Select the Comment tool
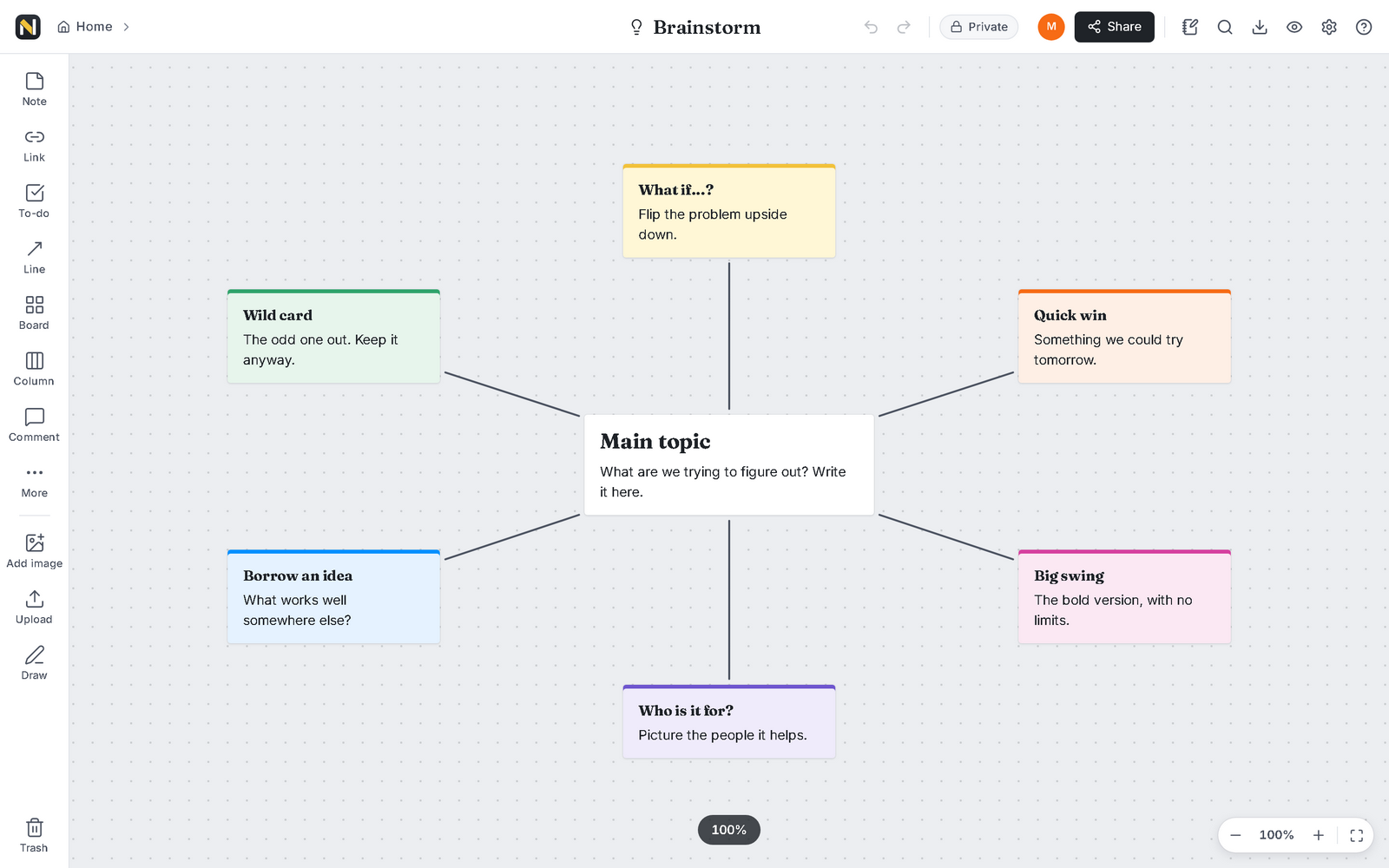The image size is (1389, 868). (x=34, y=425)
